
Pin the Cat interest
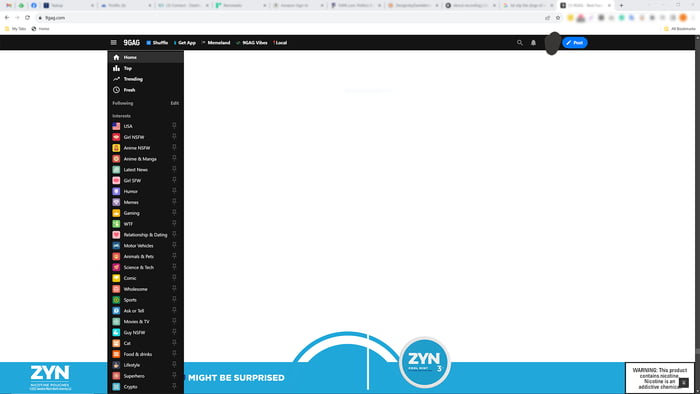click(174, 343)
